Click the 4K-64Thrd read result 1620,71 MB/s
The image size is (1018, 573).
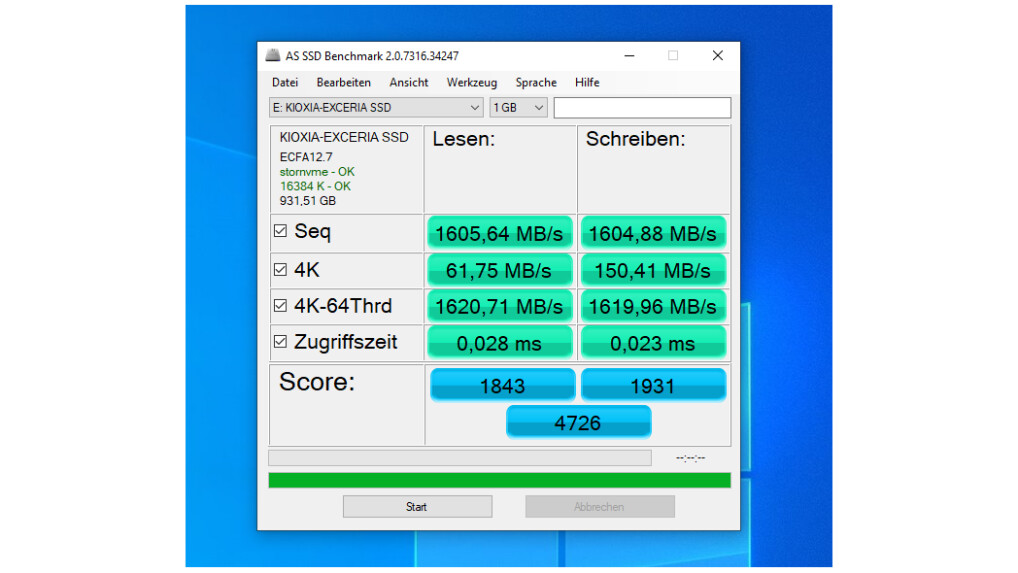(x=499, y=306)
